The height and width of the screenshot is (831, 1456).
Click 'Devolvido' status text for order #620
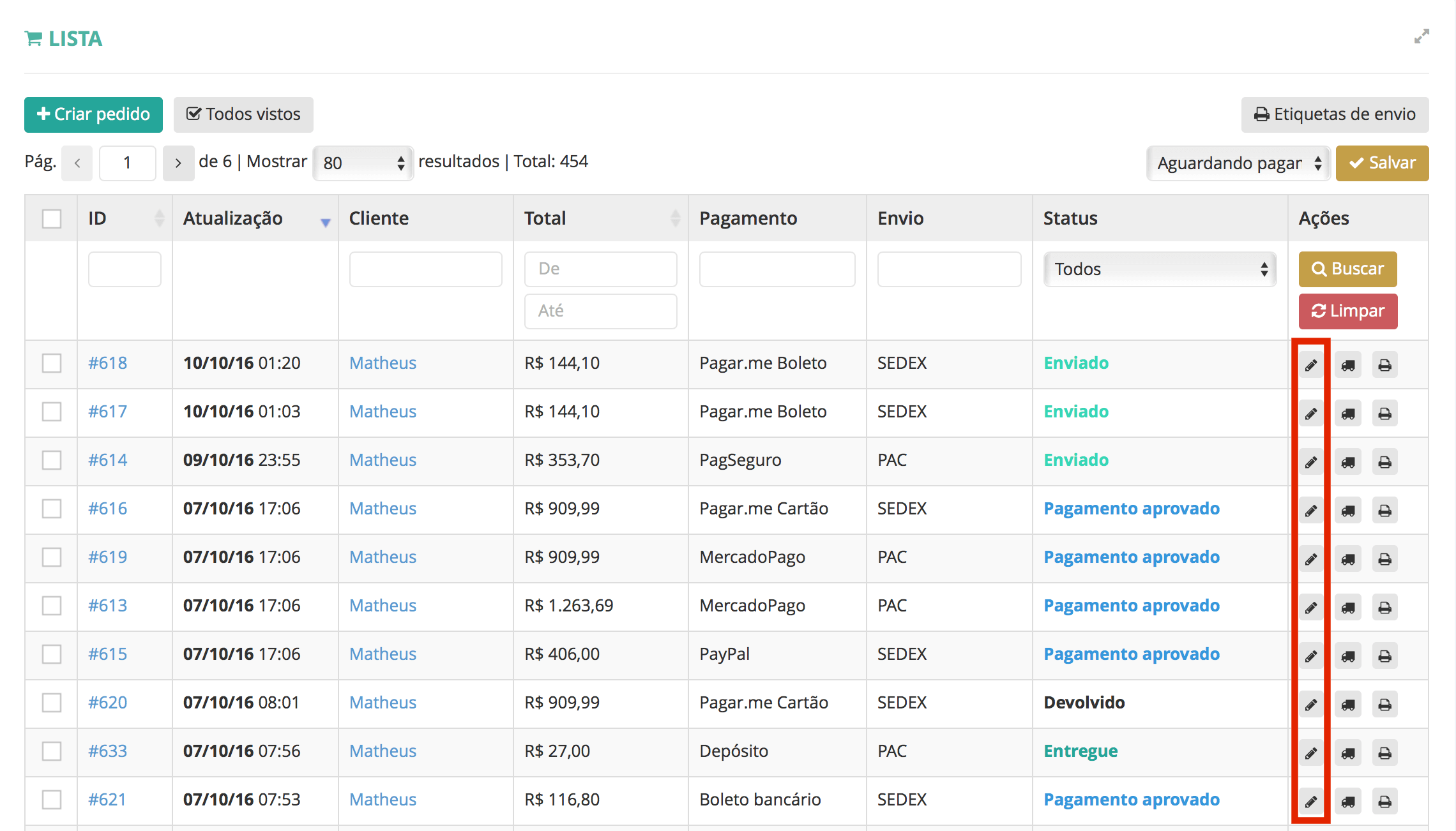(1084, 703)
